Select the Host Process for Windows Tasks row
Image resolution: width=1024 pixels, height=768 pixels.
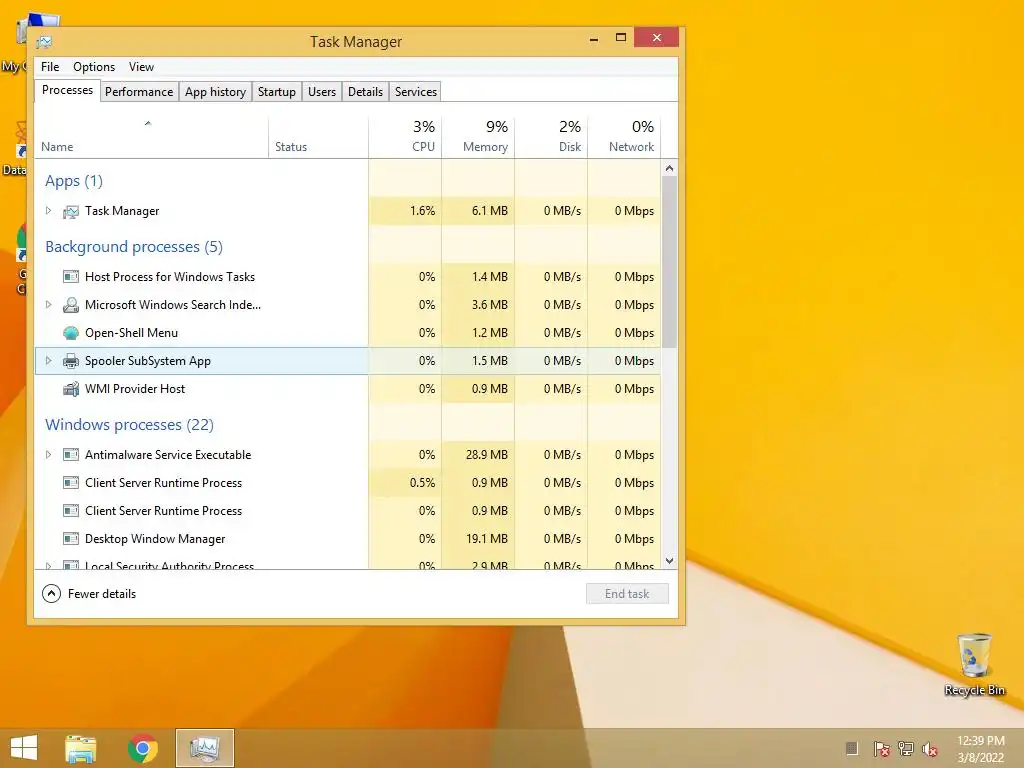coord(347,277)
